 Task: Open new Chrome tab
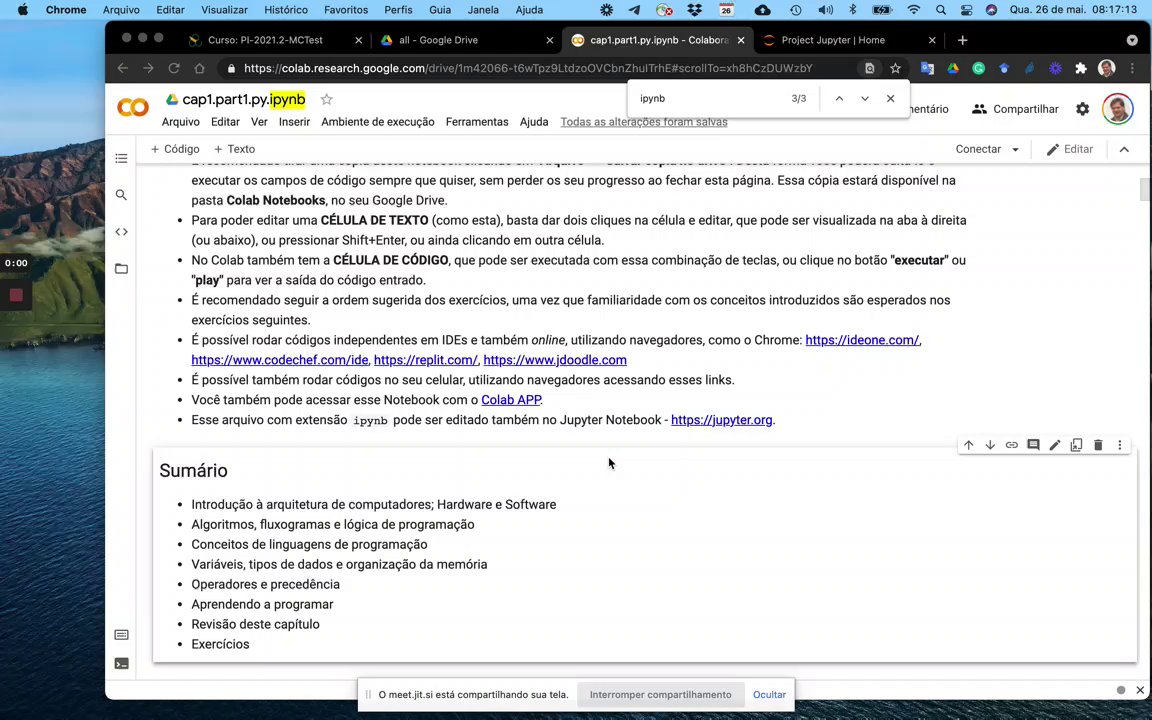962,40
